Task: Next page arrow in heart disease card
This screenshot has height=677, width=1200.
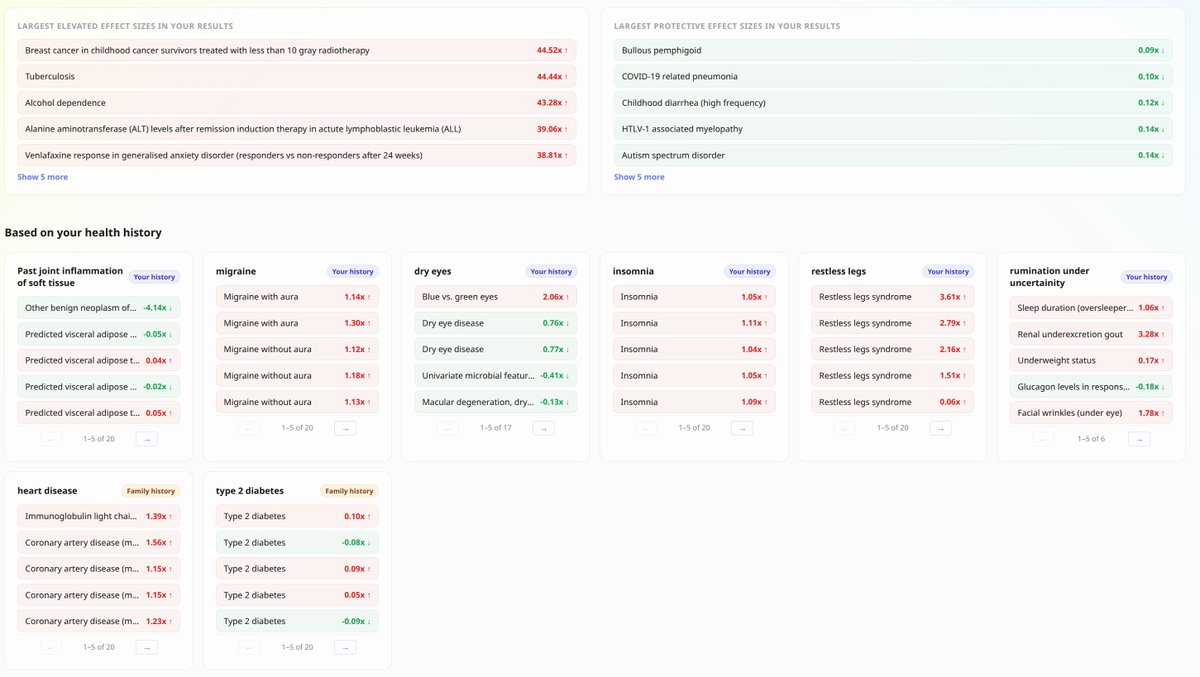Action: (147, 647)
